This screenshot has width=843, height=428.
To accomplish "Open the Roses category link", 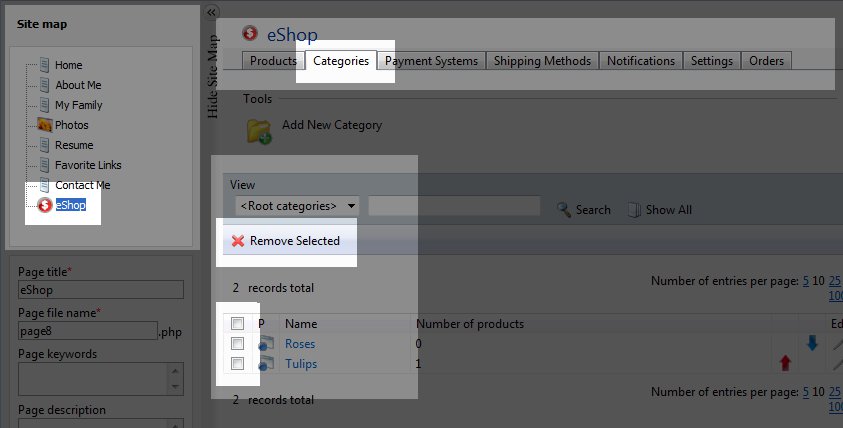I will pos(300,344).
